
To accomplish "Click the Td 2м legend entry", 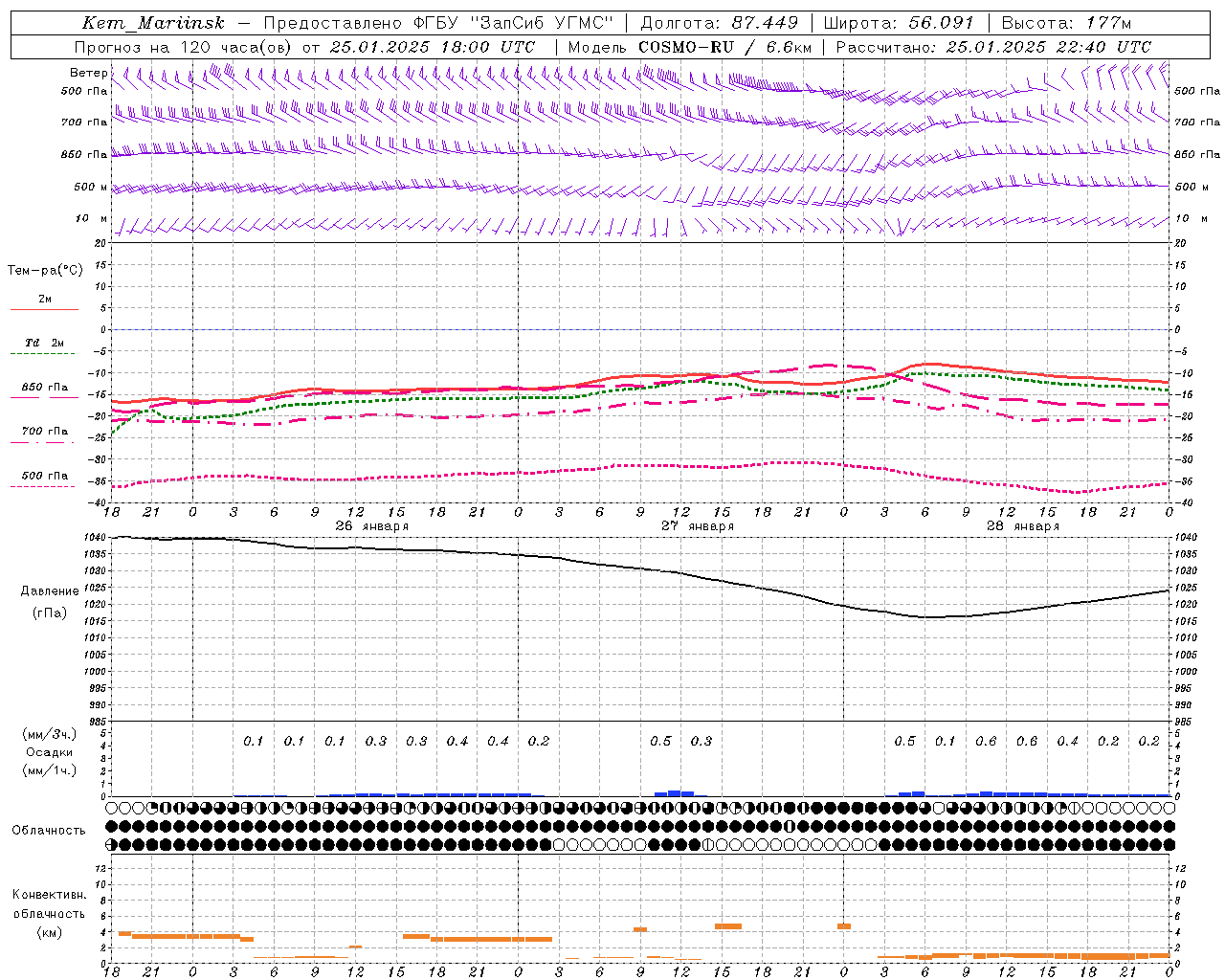I will coord(44,343).
